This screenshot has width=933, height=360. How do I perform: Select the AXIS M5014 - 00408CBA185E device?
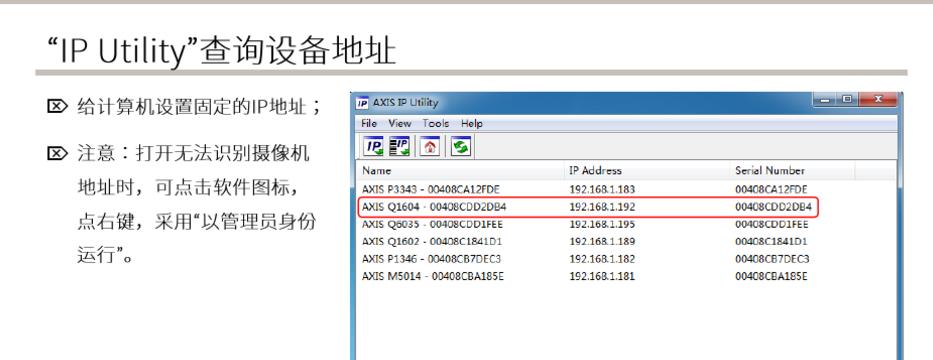pyautogui.click(x=433, y=276)
